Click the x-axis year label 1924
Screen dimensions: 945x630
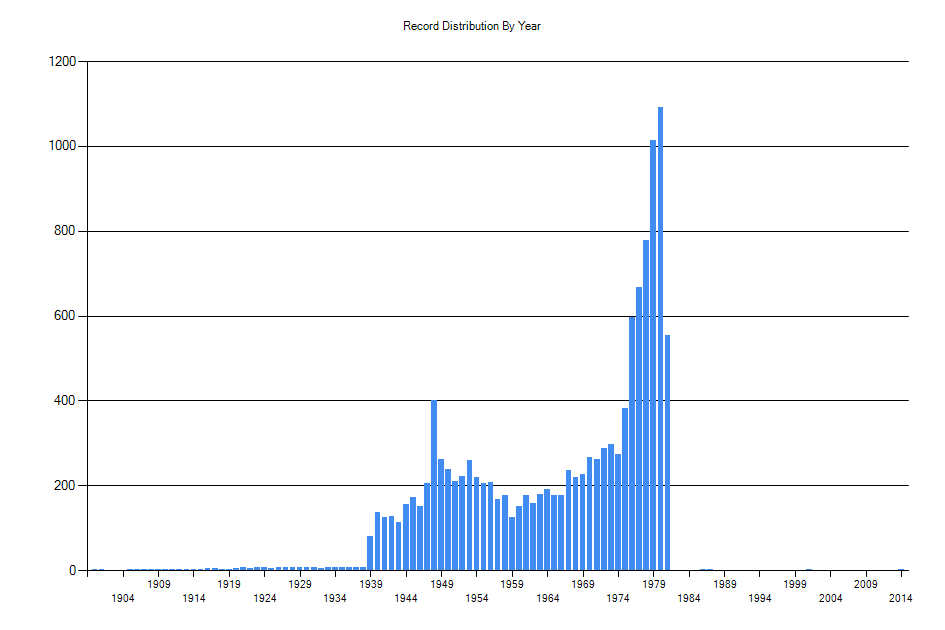pos(265,598)
